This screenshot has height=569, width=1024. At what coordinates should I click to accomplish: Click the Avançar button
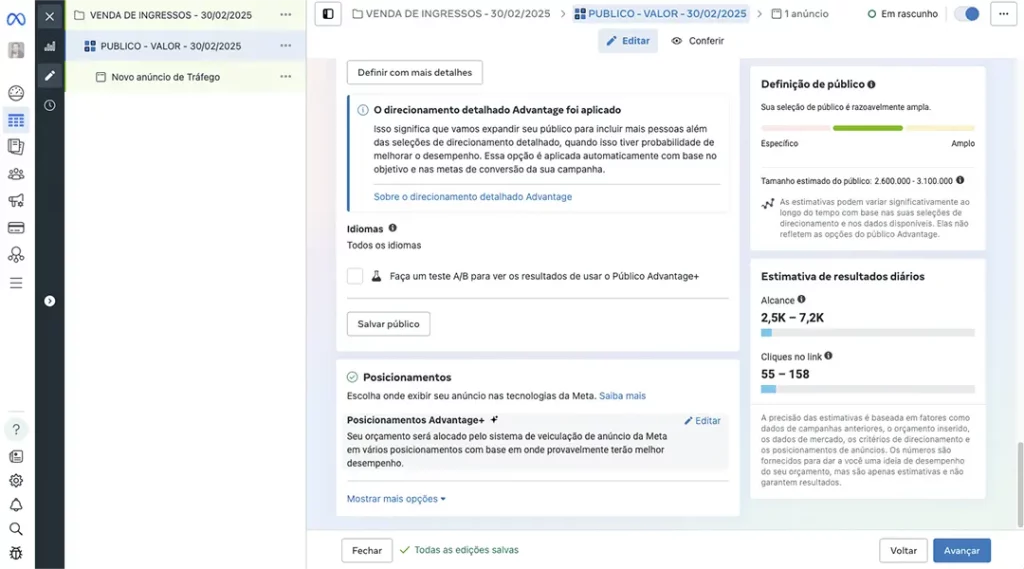pos(961,550)
